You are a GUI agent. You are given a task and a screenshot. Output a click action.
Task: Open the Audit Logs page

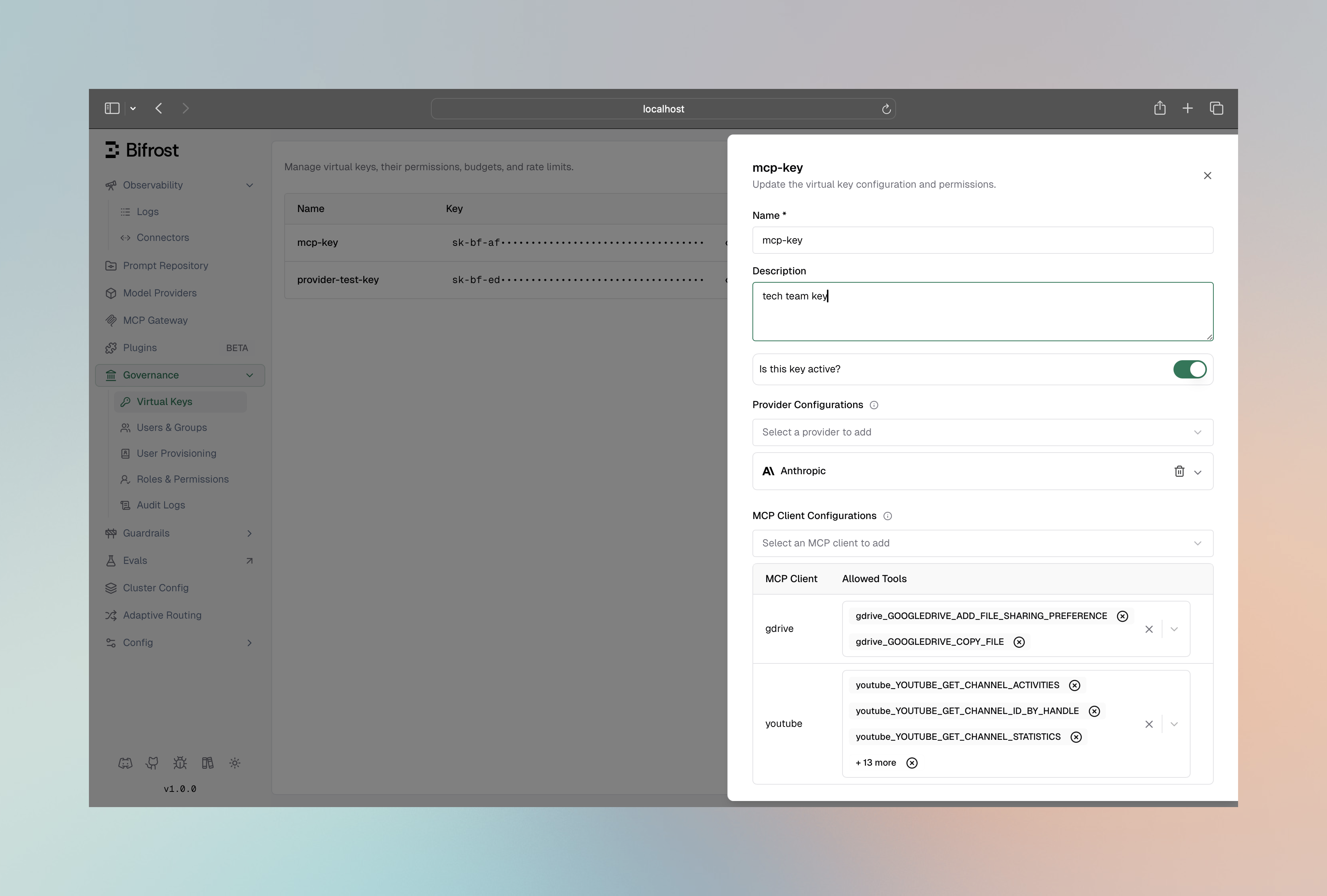point(160,505)
